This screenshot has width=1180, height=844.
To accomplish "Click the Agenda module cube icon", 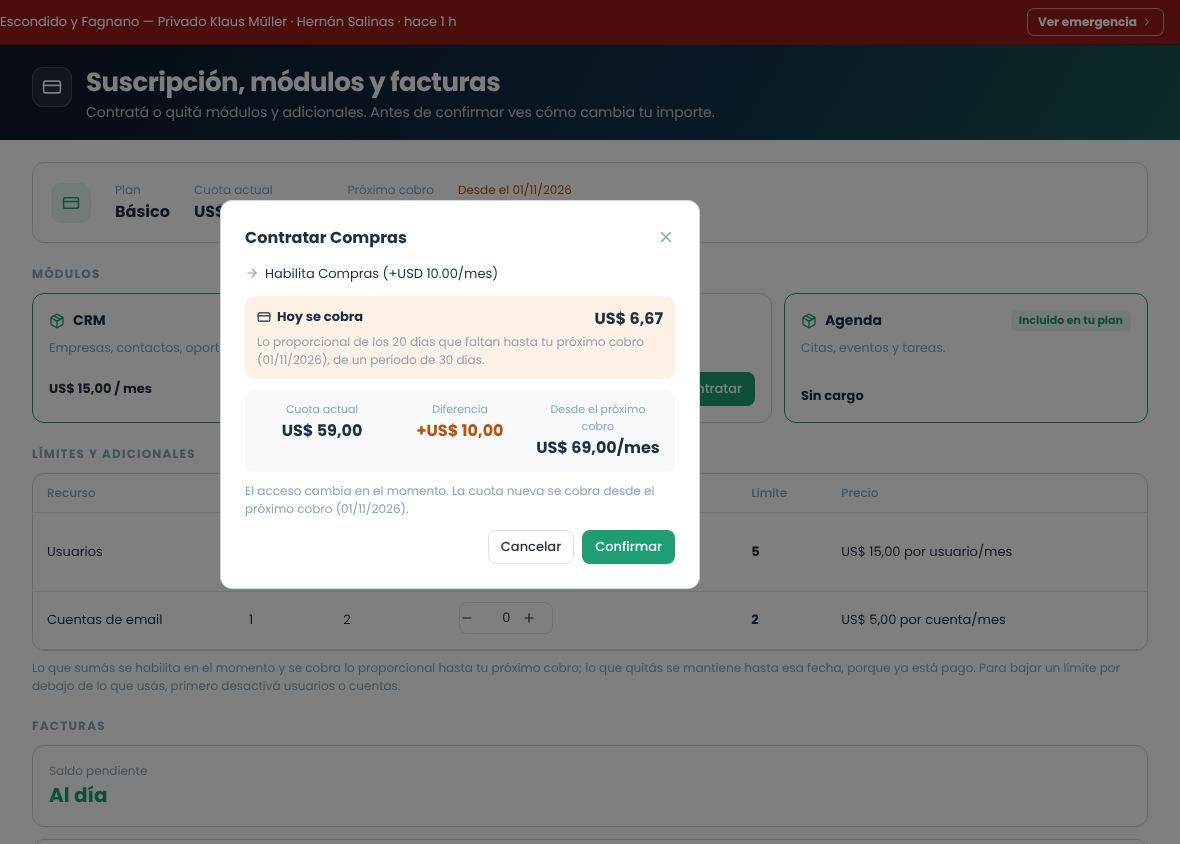I will 809,321.
